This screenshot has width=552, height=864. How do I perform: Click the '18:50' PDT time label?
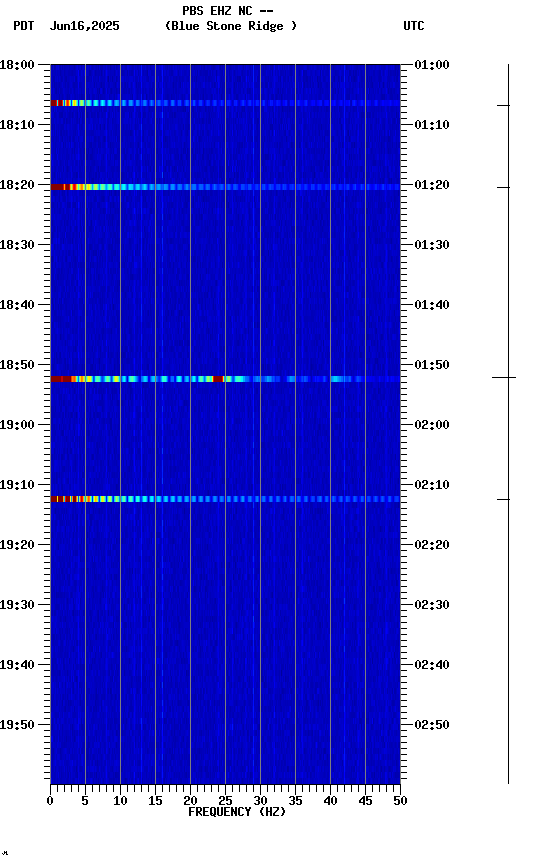click(x=17, y=365)
